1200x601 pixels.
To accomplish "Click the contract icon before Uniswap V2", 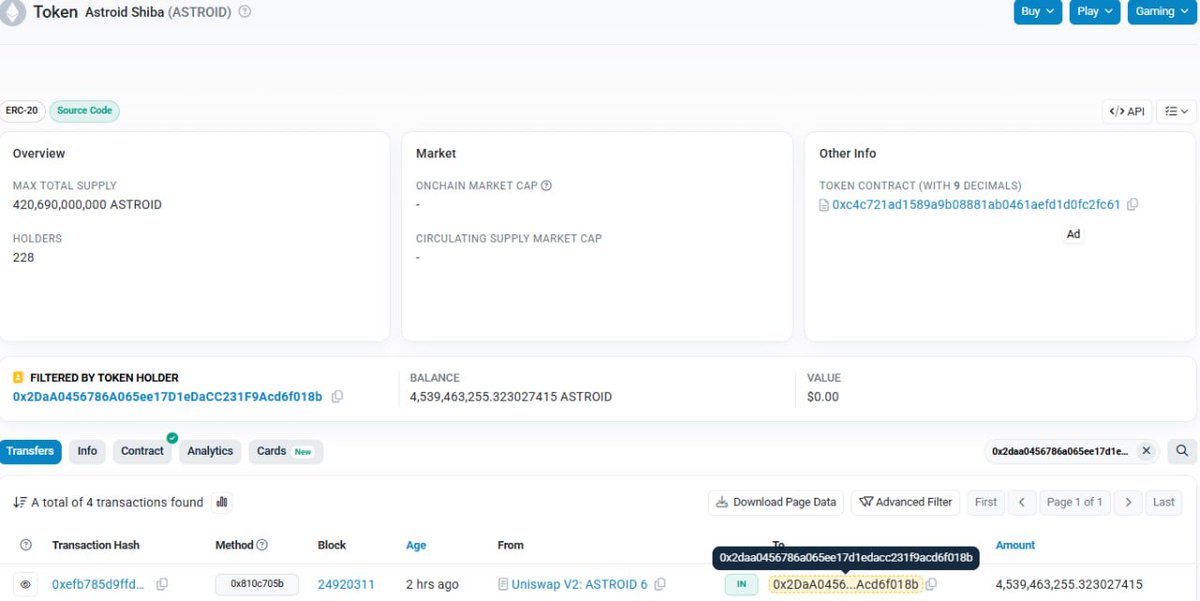I will (x=503, y=584).
